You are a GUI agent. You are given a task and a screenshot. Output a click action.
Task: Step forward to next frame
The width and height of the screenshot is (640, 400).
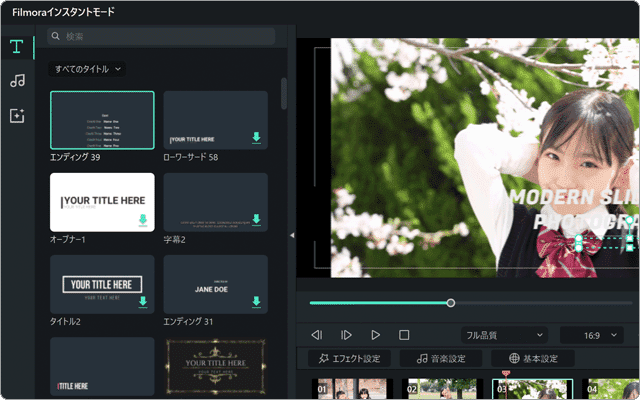[346, 335]
